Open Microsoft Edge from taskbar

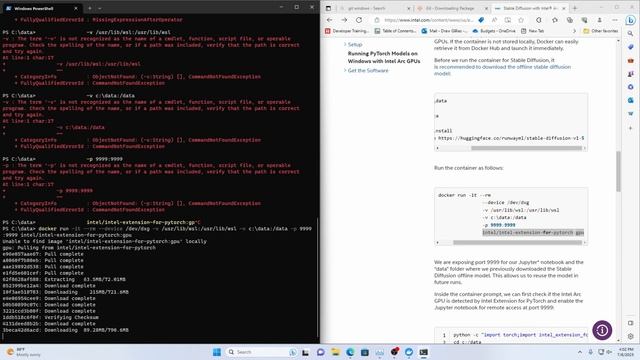tap(350, 352)
